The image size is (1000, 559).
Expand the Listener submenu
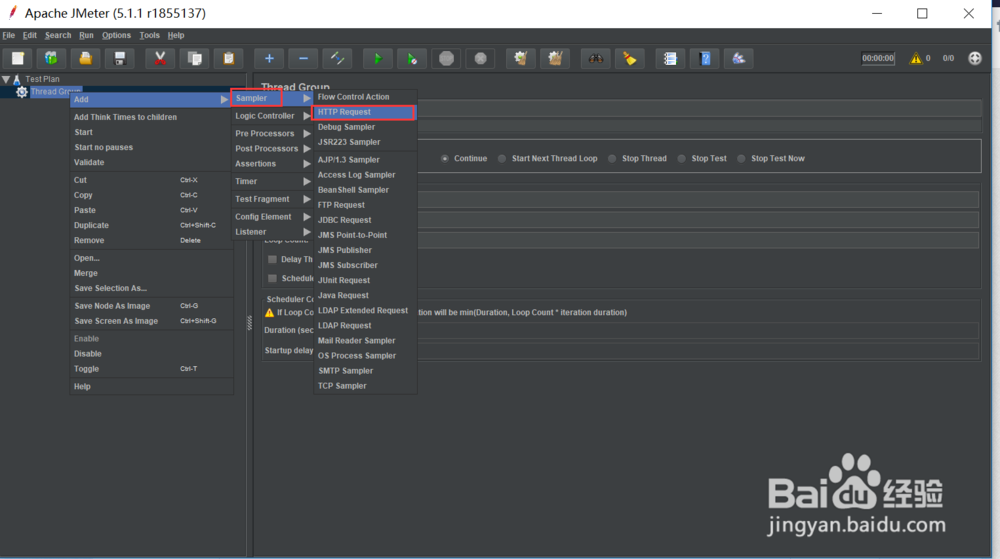[x=272, y=232]
